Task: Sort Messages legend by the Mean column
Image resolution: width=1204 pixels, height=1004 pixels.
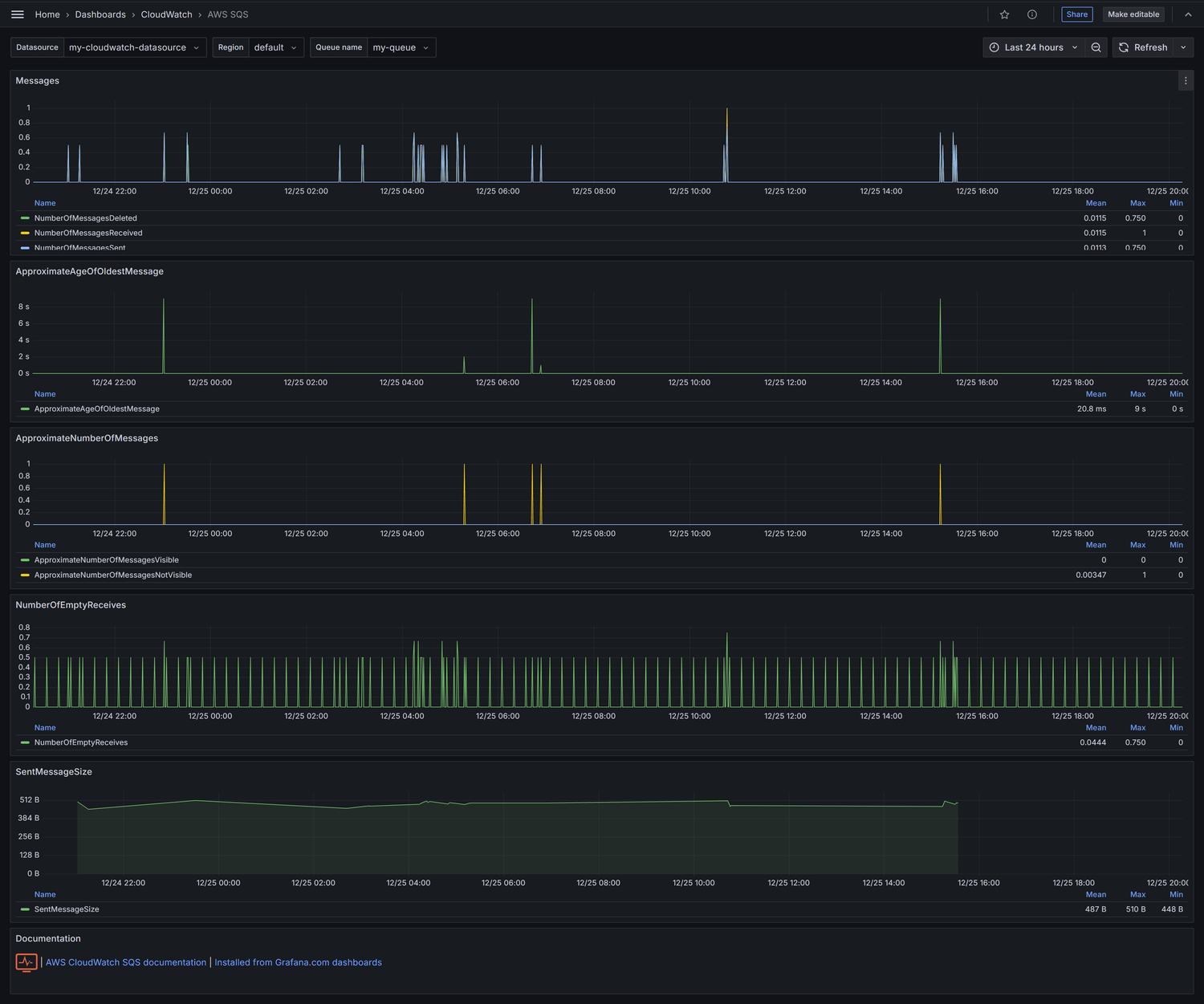Action: (x=1096, y=203)
